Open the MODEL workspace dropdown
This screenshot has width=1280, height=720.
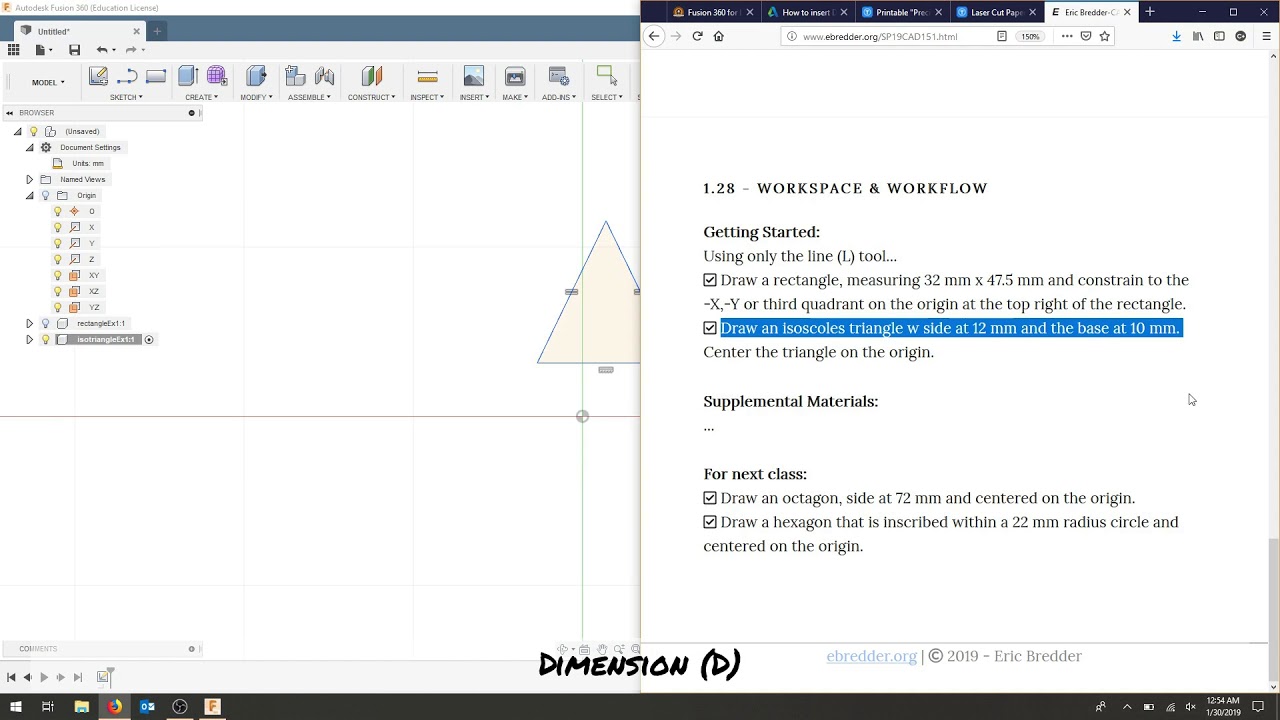[x=48, y=82]
